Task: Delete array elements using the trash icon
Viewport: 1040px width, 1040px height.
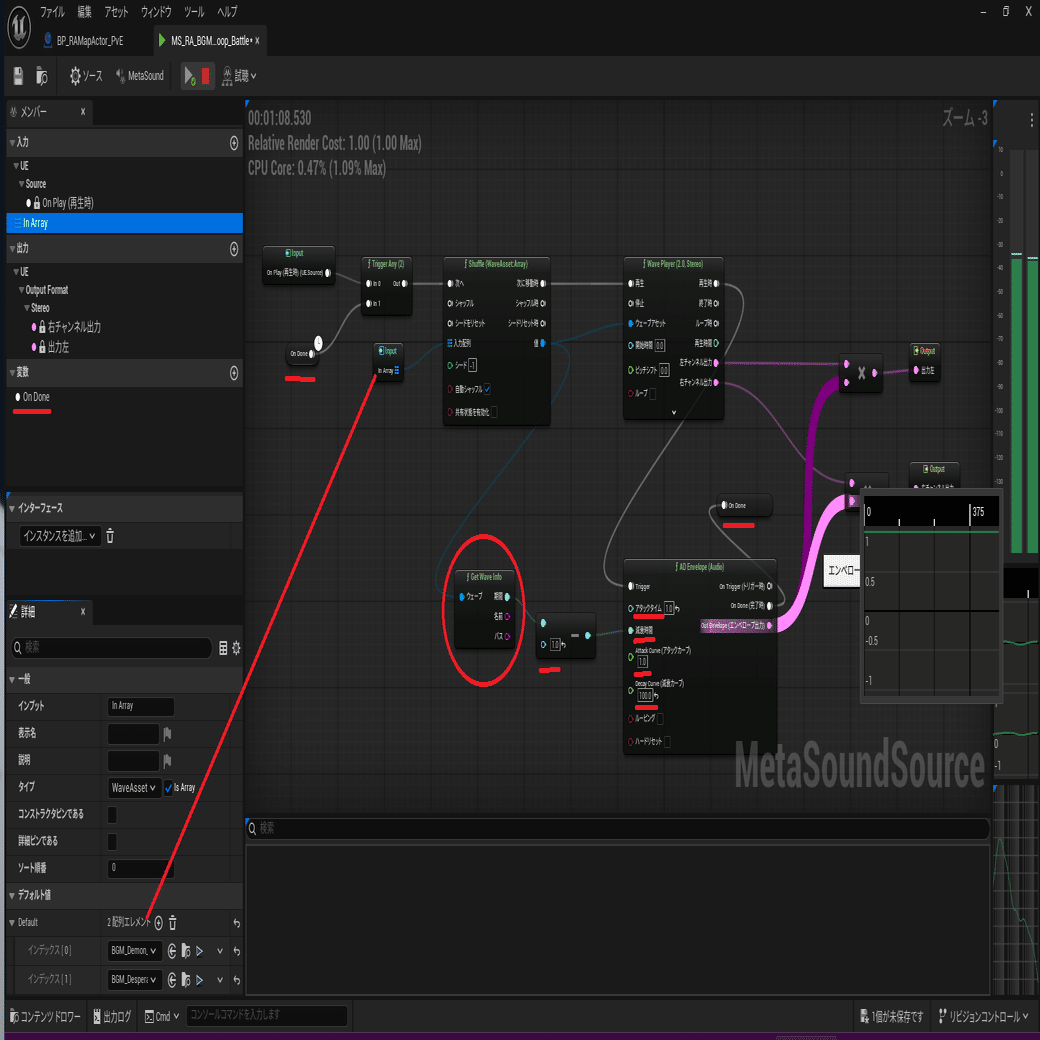Action: (172, 923)
